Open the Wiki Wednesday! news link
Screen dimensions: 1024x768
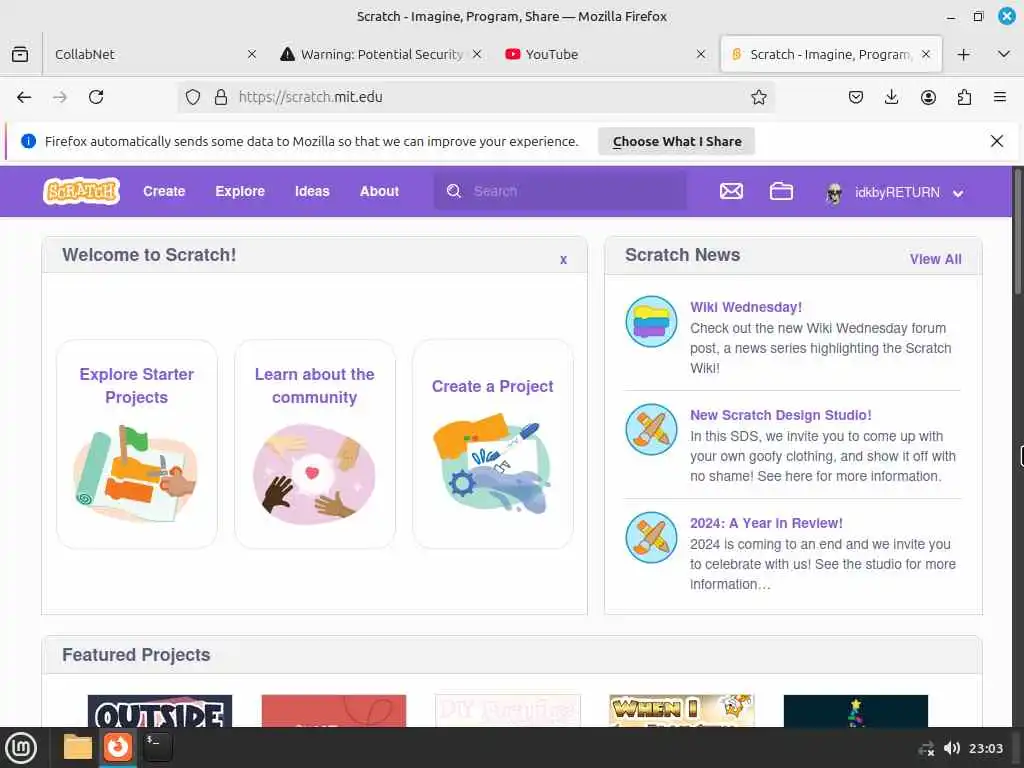point(746,307)
